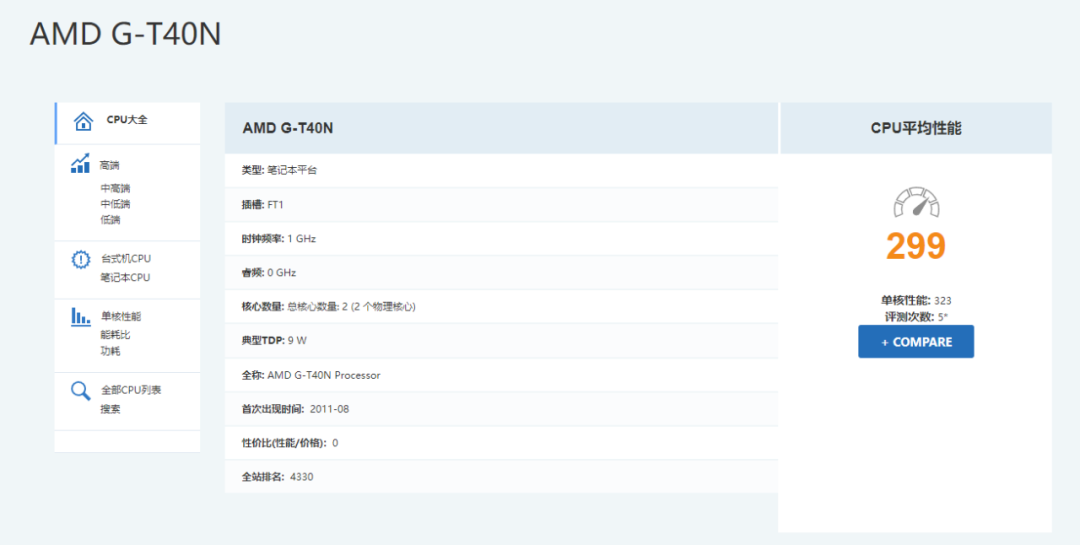This screenshot has width=1080, height=545.
Task: Open the 台式机CPU list
Action: point(125,259)
